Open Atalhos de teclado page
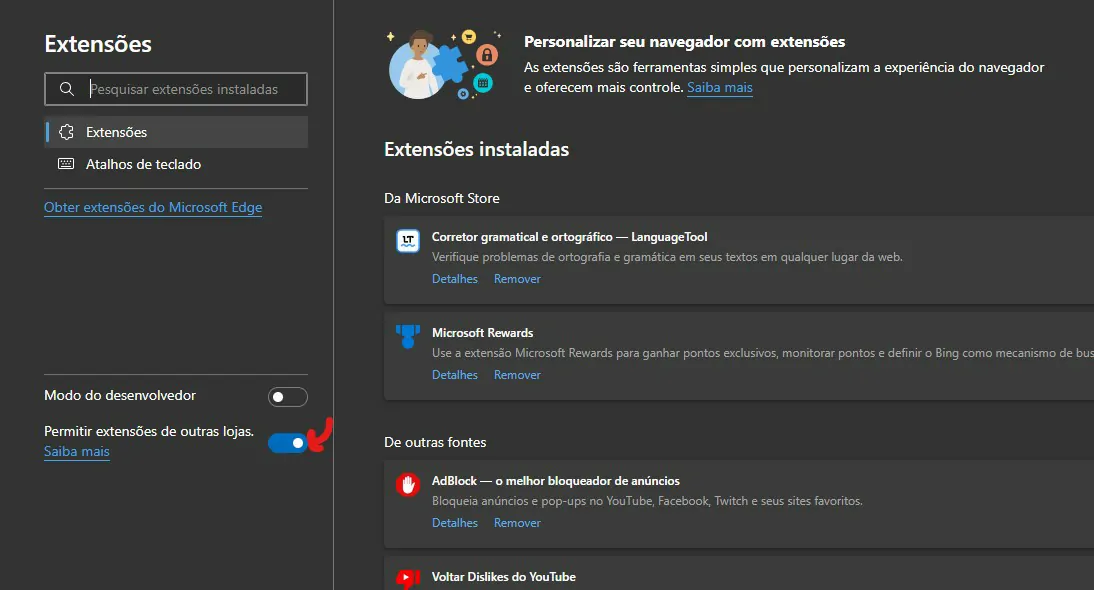 (x=176, y=164)
